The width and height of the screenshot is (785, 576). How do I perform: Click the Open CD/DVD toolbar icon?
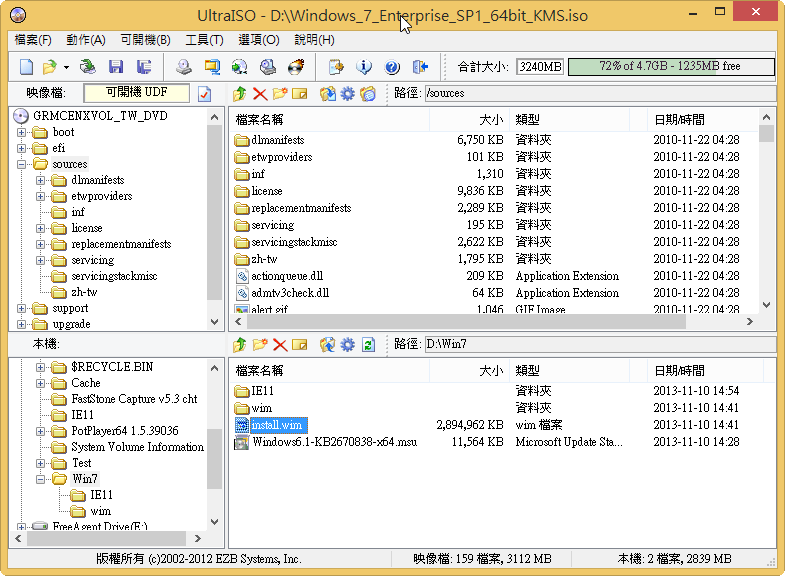pos(88,67)
